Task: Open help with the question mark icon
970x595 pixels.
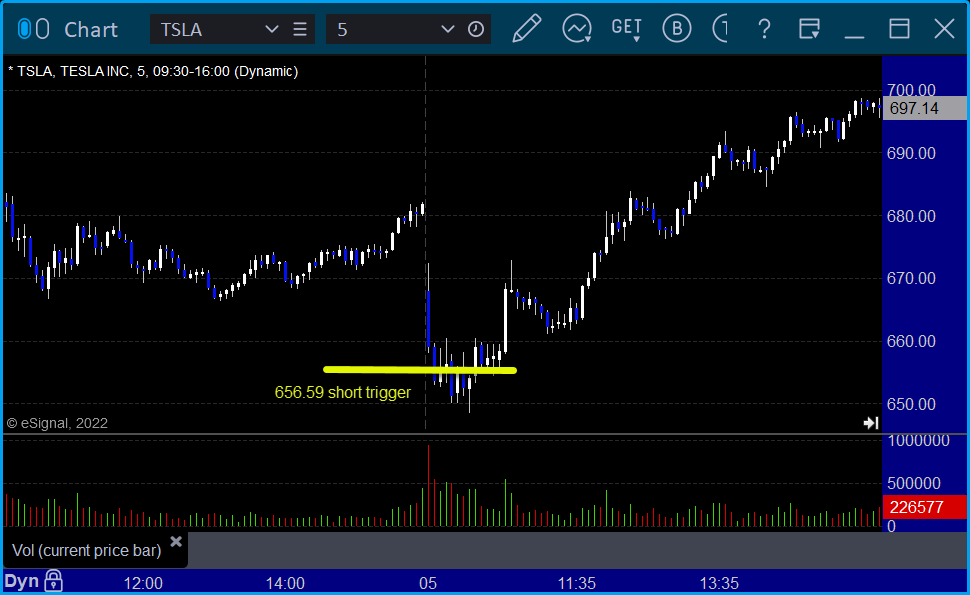Action: pos(764,28)
